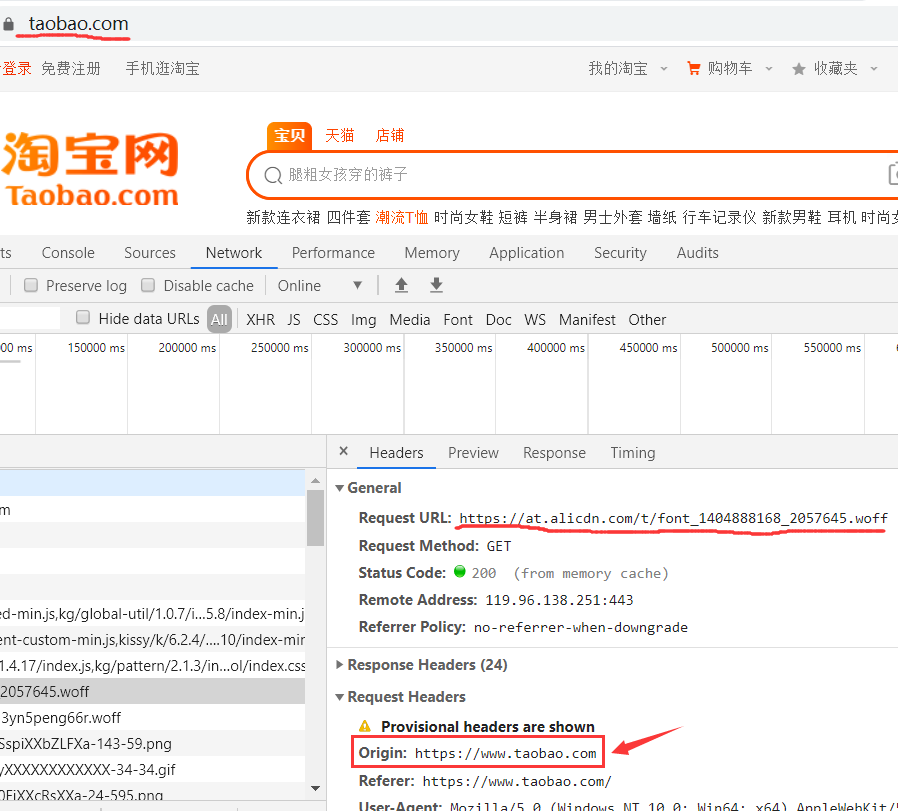Filter requests by CSS
The height and width of the screenshot is (811, 898).
pyautogui.click(x=325, y=320)
